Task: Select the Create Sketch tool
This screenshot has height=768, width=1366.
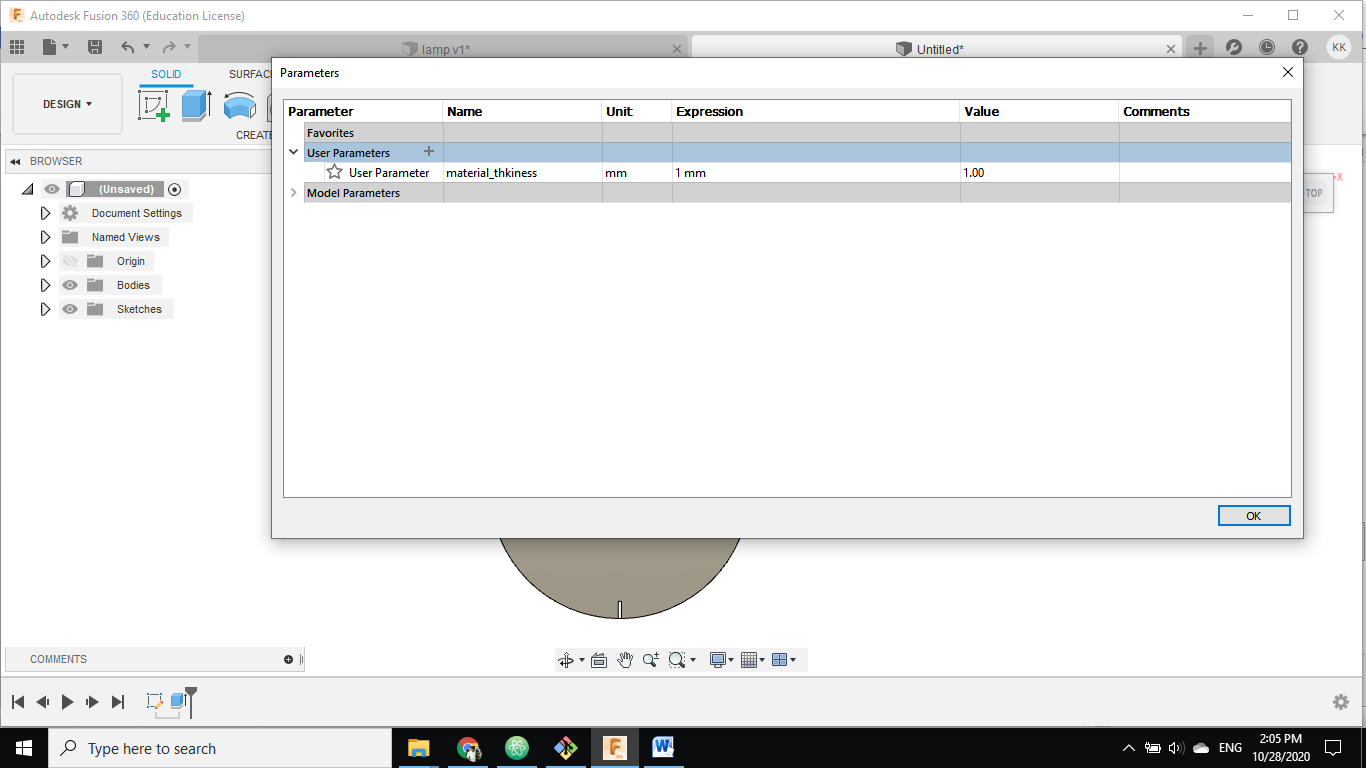Action: [x=154, y=105]
